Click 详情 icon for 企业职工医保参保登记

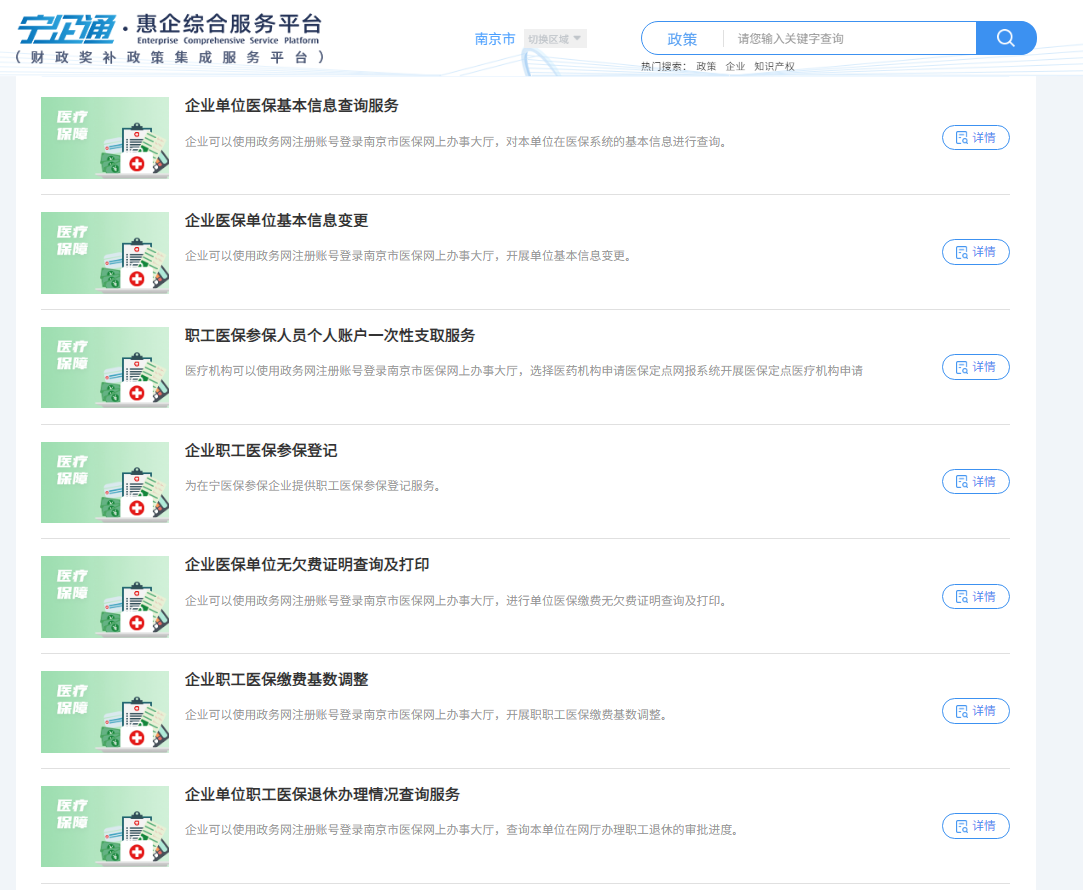(x=961, y=482)
